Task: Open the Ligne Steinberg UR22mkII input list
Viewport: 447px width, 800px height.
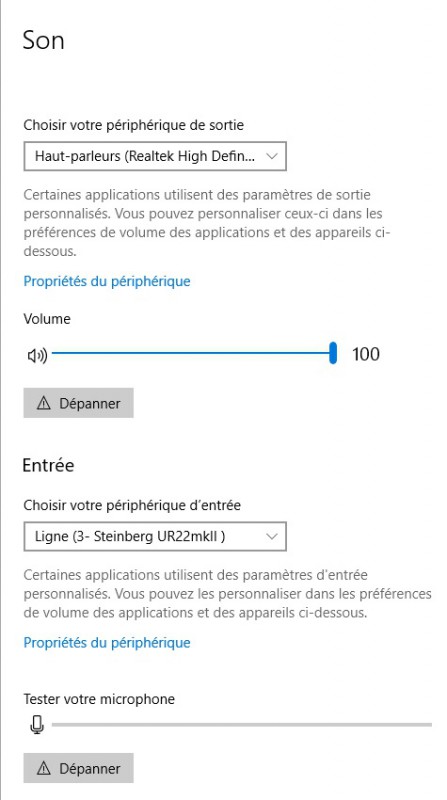Action: [x=155, y=536]
